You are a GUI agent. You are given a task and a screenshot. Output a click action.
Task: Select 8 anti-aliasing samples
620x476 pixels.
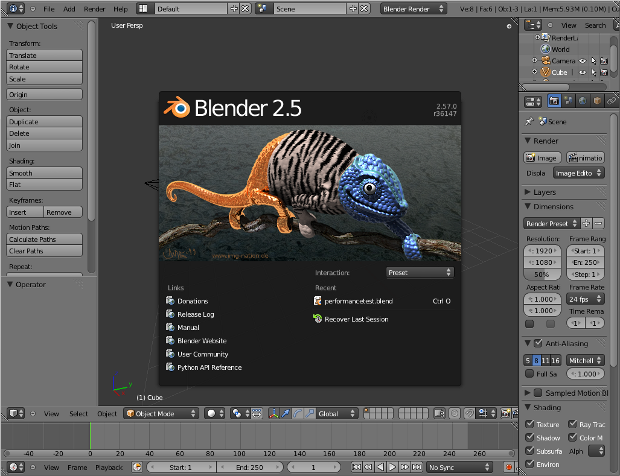(537, 360)
